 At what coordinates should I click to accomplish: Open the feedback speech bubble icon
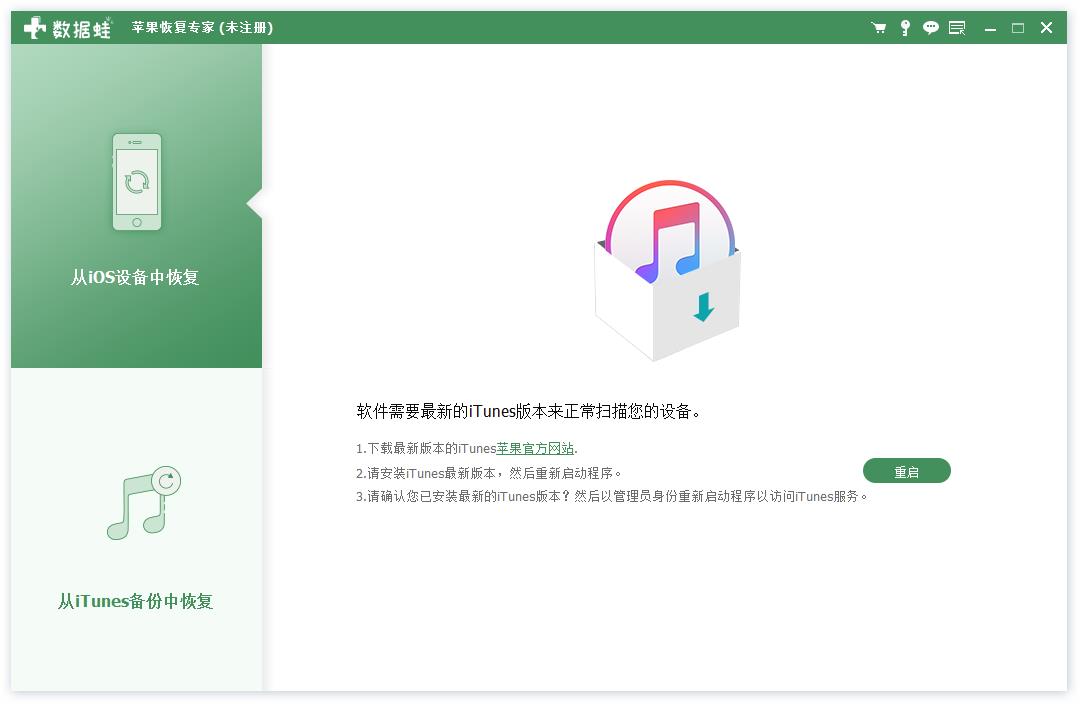coord(931,28)
